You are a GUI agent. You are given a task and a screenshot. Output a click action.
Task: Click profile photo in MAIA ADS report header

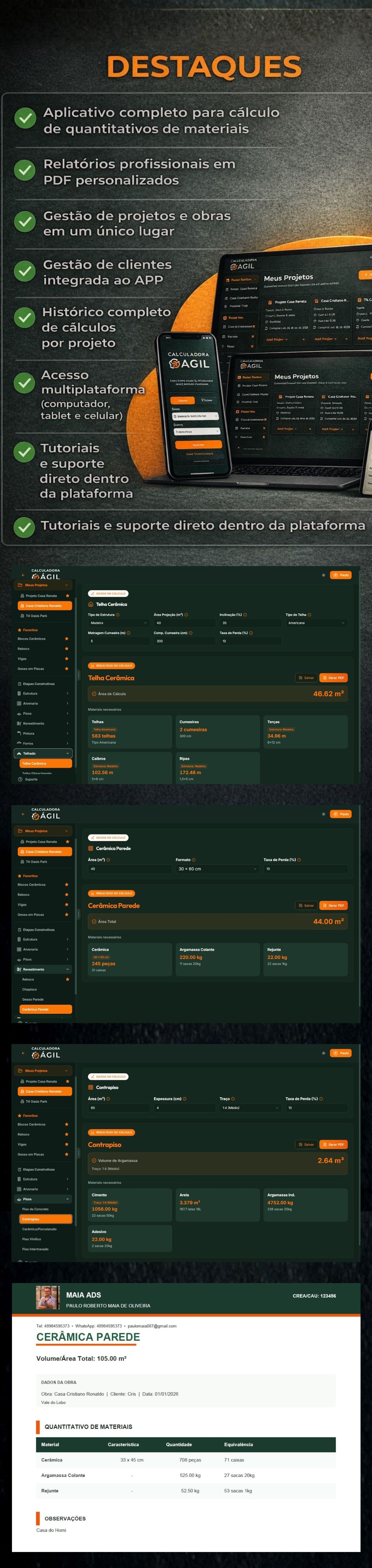click(48, 1297)
